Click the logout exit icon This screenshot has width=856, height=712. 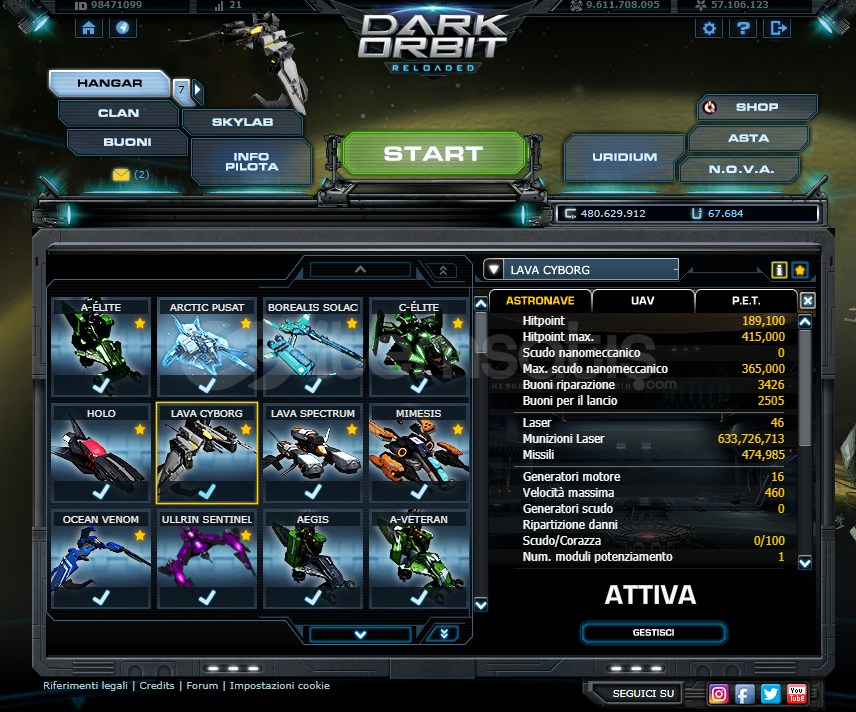[777, 28]
